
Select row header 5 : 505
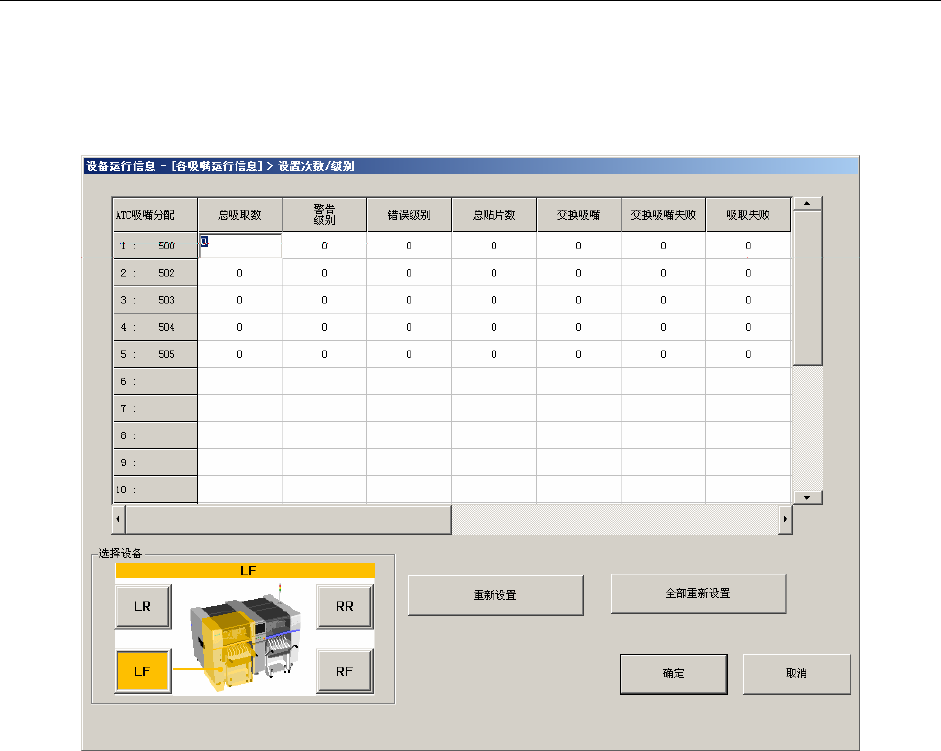155,354
